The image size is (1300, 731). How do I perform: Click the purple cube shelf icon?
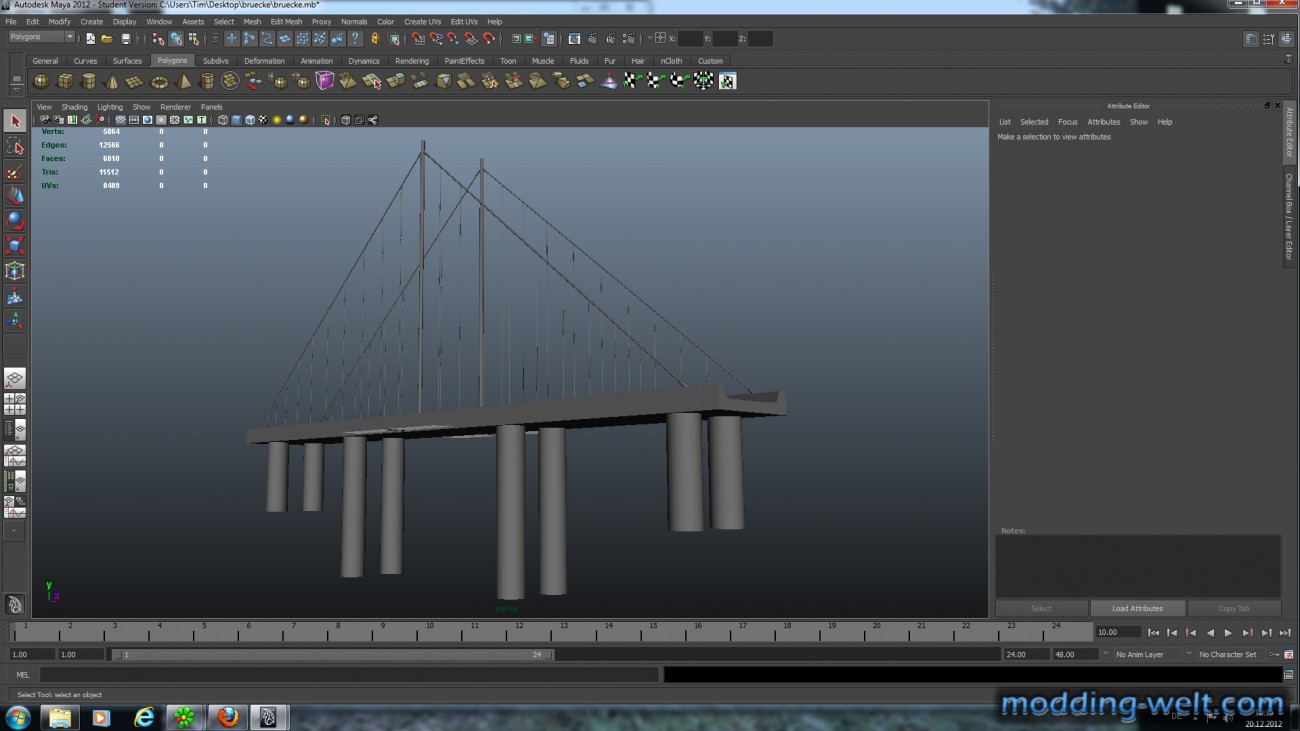(x=325, y=81)
